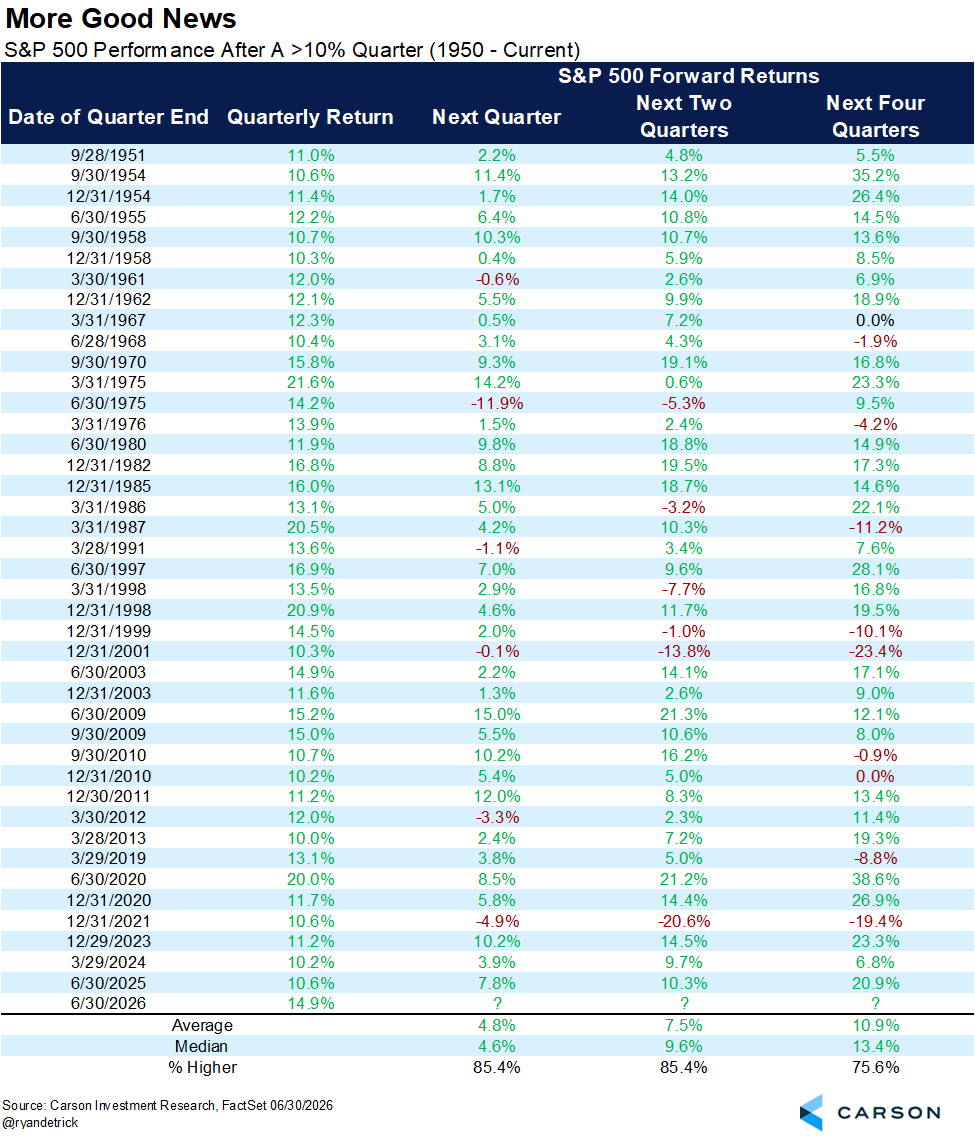Click the @ryandetrick handle

pyautogui.click(x=40, y=1123)
